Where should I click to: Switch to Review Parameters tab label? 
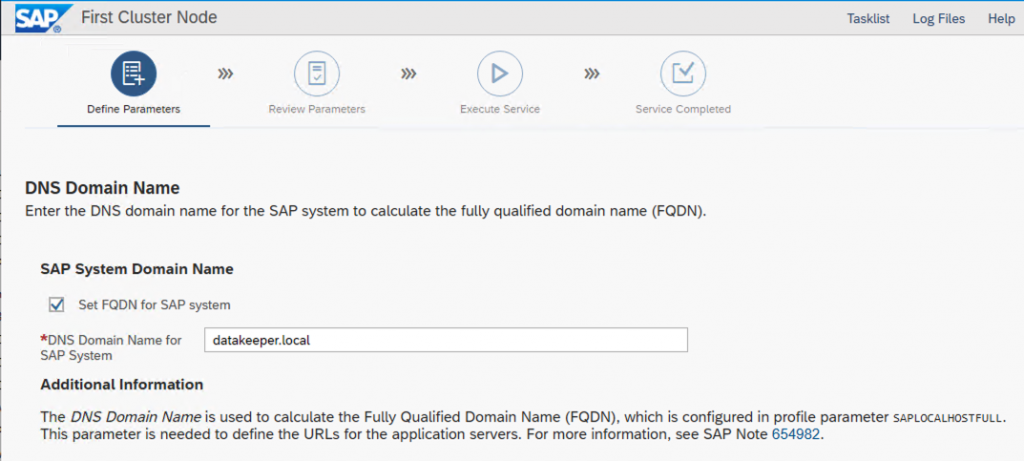[x=317, y=109]
